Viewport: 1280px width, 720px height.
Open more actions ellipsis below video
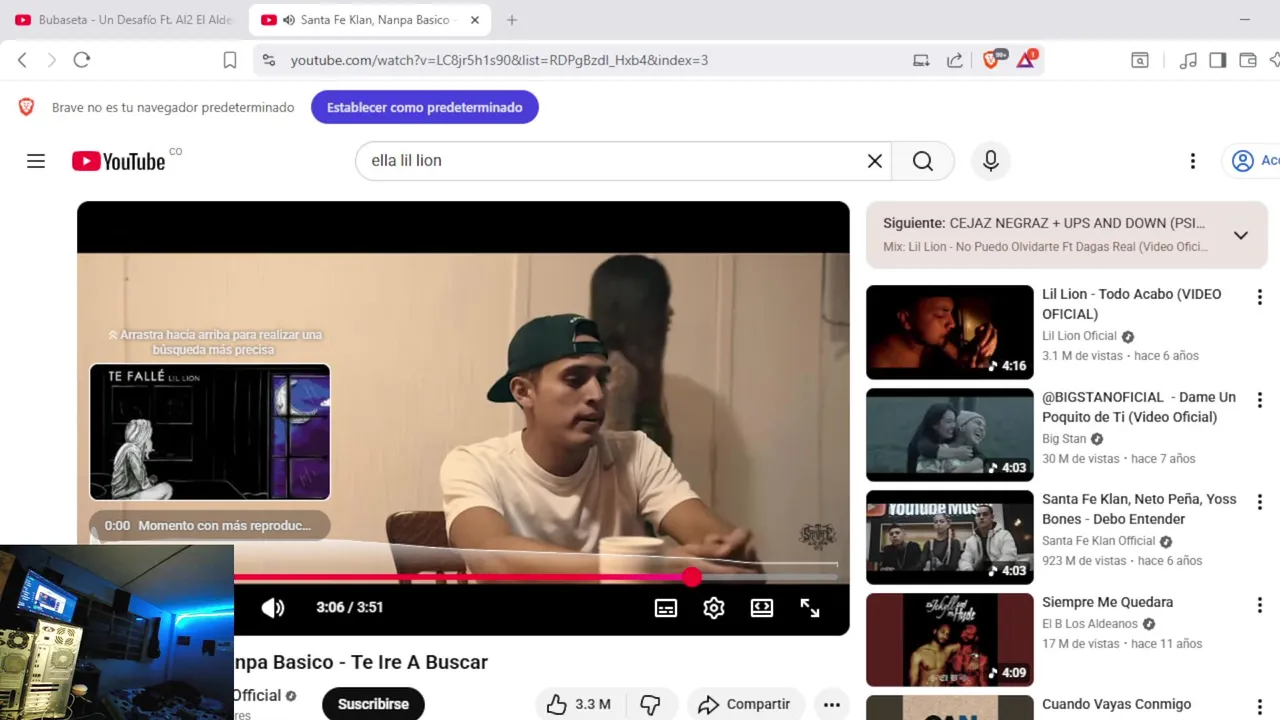pyautogui.click(x=831, y=705)
